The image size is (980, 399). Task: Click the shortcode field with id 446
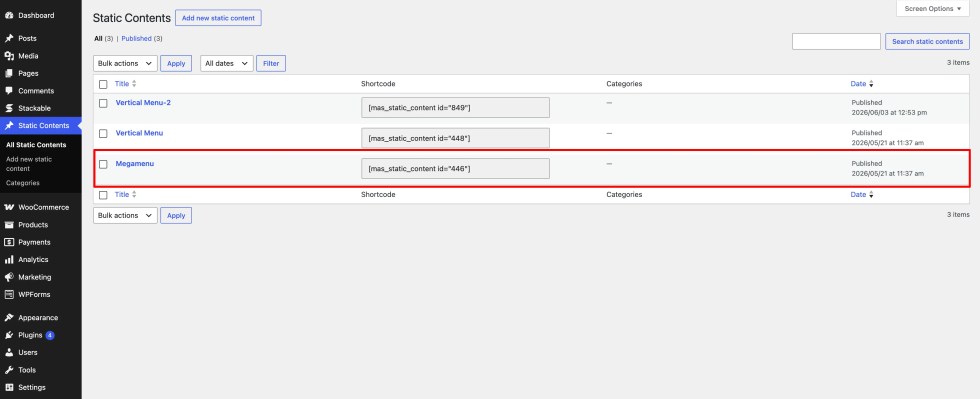456,169
